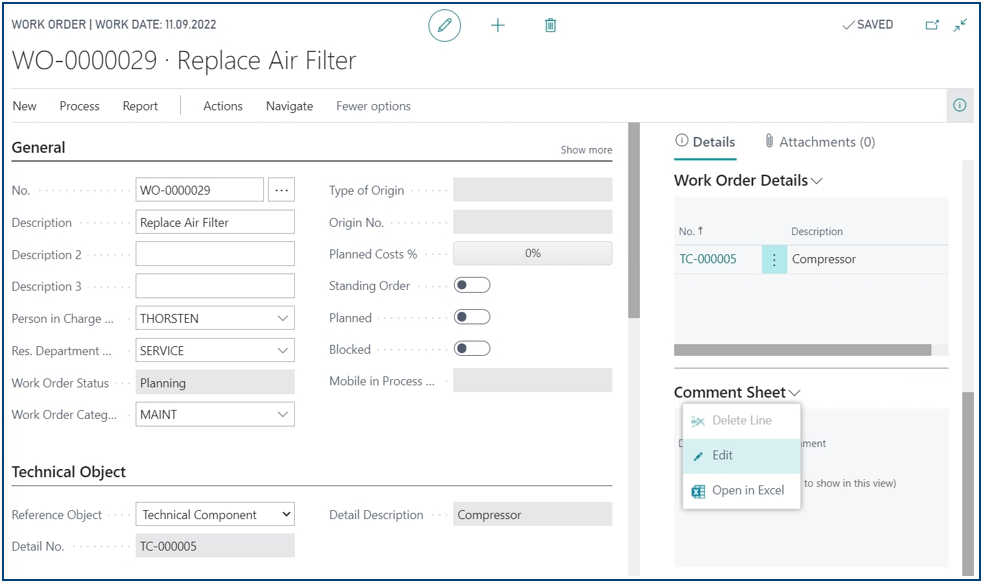The image size is (984, 583).
Task: Expand the Comment Sheet chevron
Action: tap(794, 393)
